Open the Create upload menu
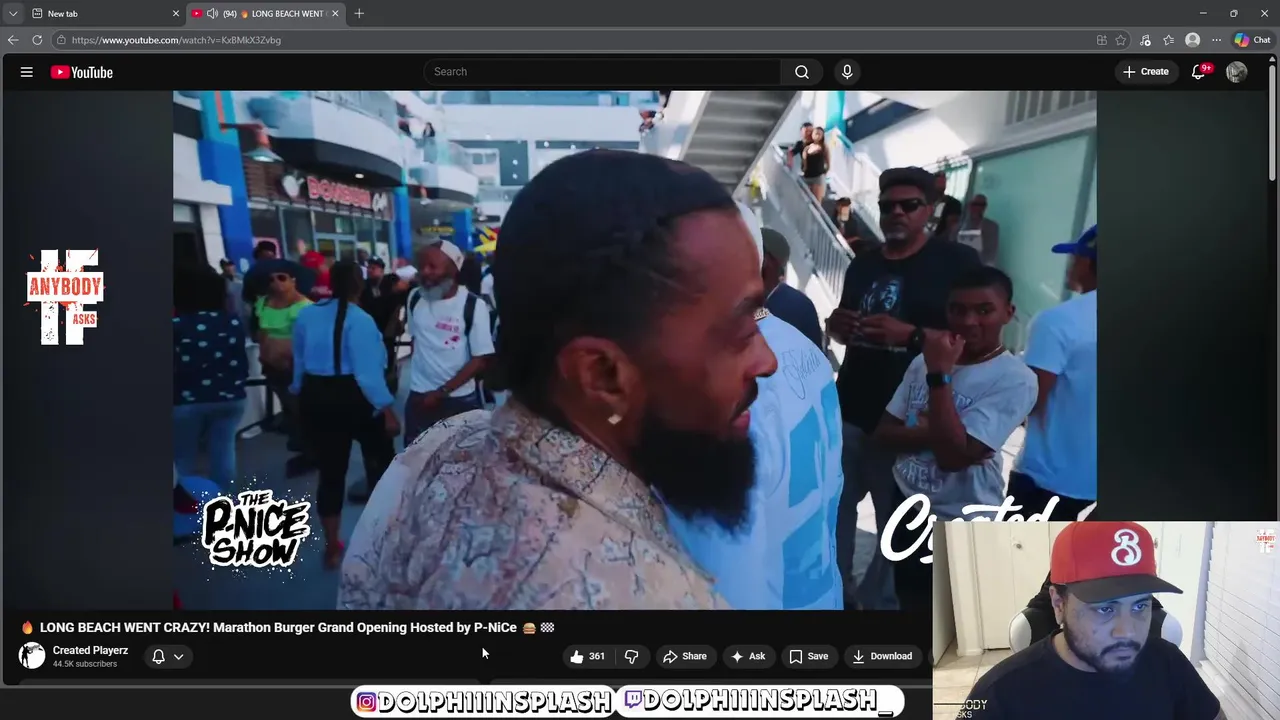The width and height of the screenshot is (1280, 720). tap(1146, 72)
